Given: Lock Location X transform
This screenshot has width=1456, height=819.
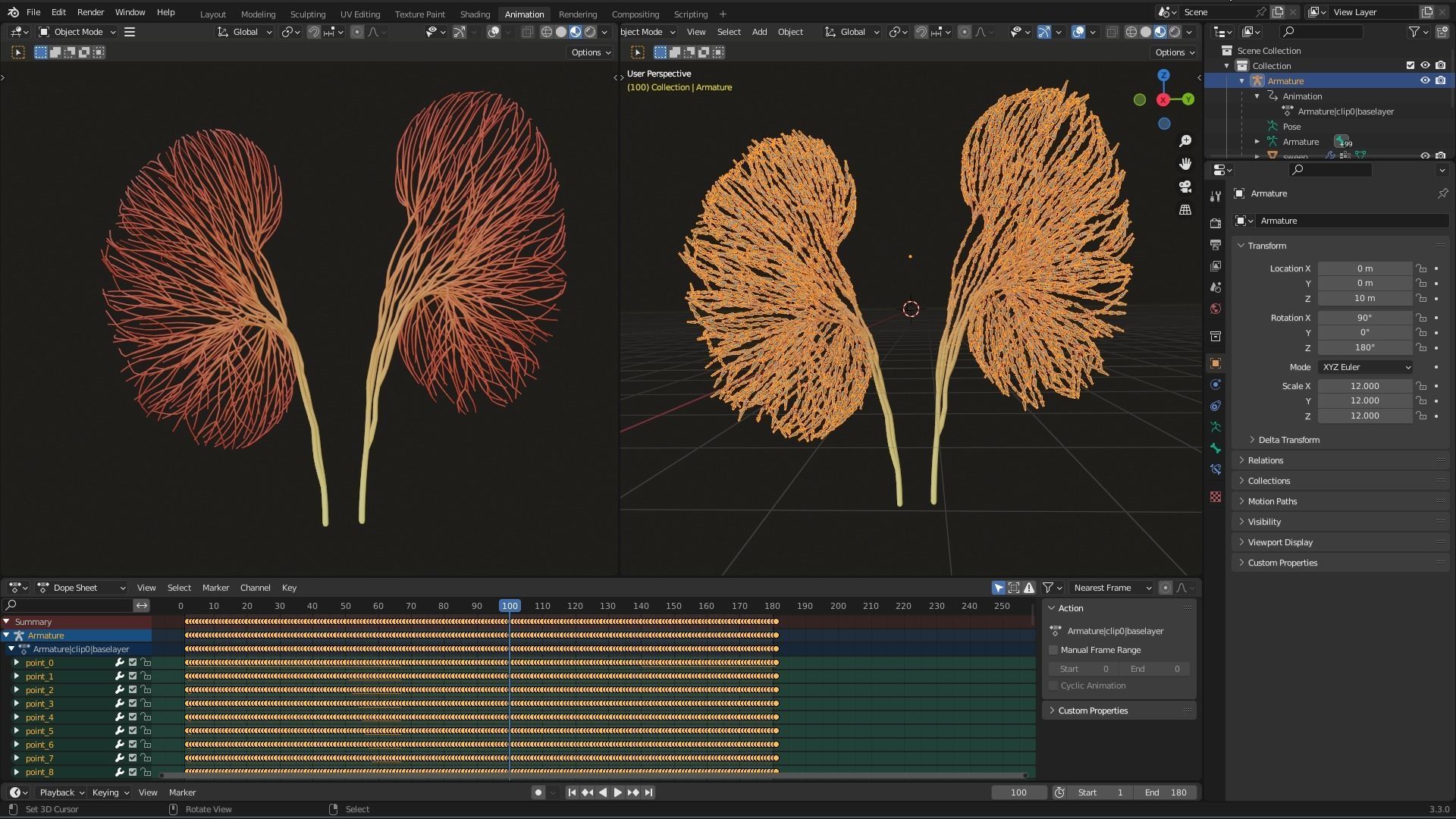Looking at the screenshot, I should coord(1421,268).
